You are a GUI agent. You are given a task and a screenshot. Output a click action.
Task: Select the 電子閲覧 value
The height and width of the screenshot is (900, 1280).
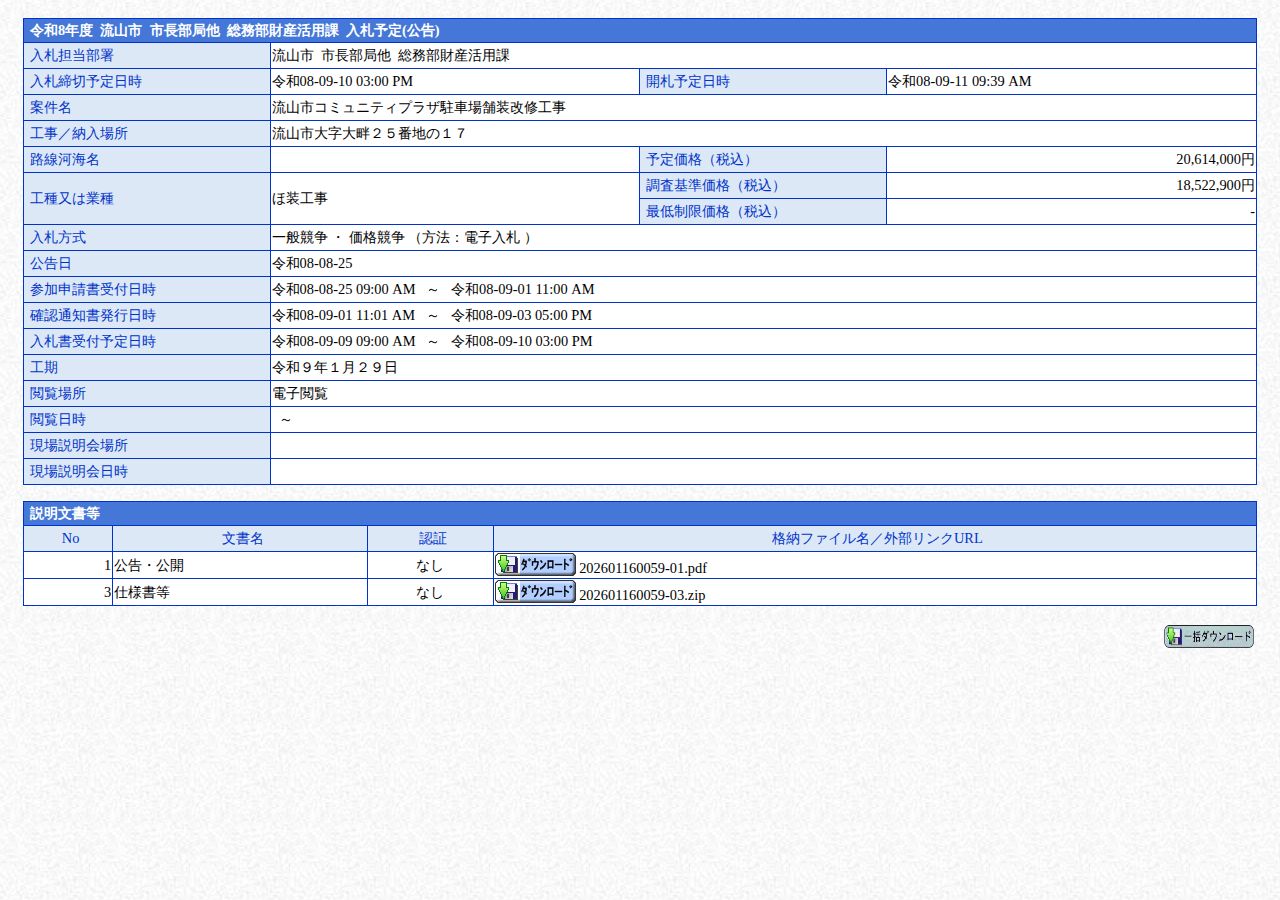point(300,394)
